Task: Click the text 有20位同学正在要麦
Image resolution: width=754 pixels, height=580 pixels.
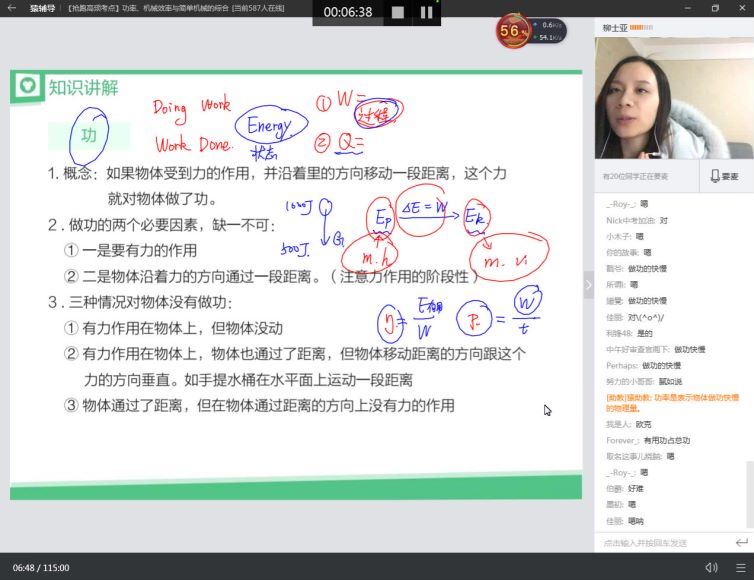Action: (635, 177)
